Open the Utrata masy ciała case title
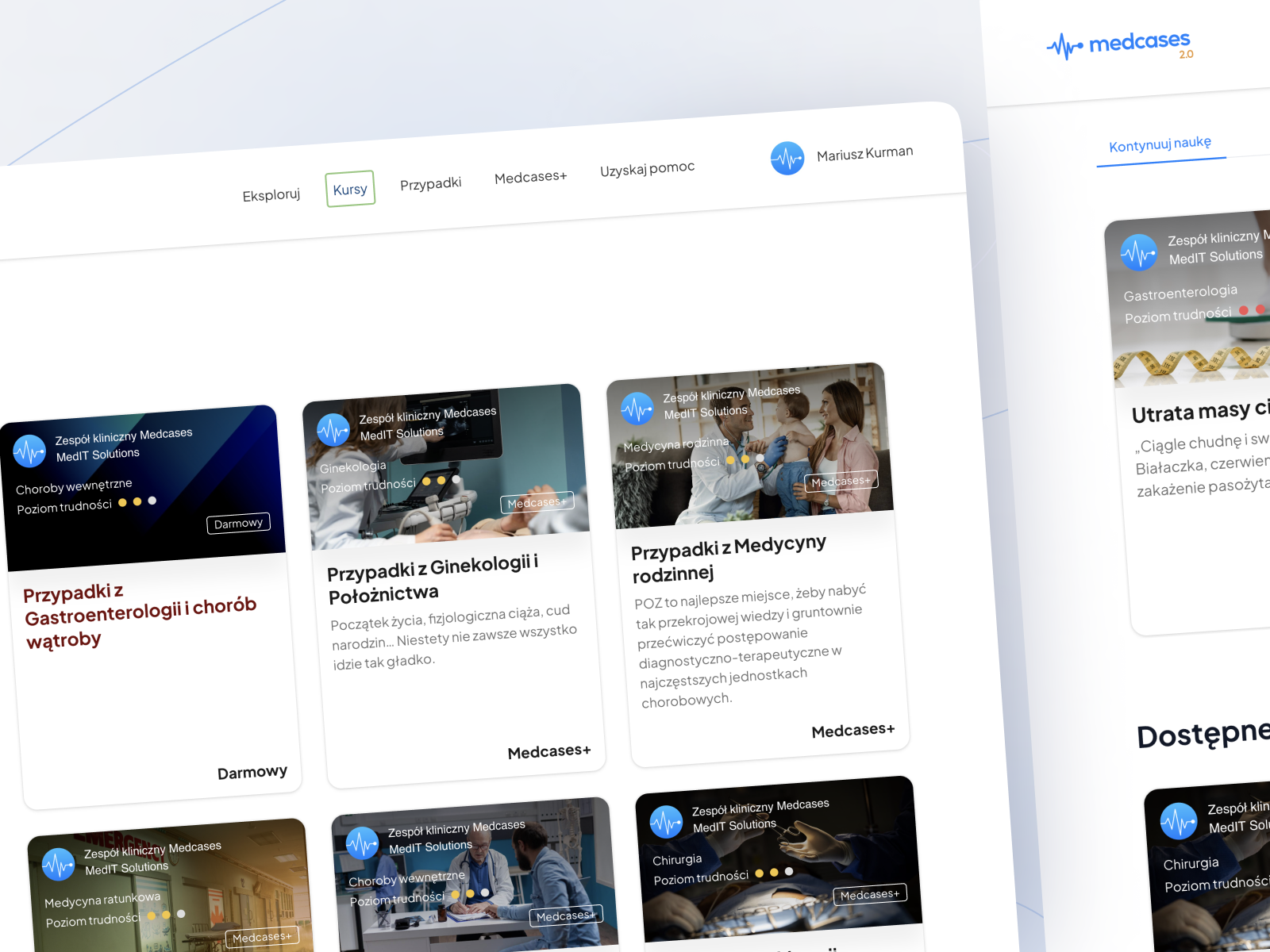This screenshot has height=952, width=1270. tap(1200, 412)
